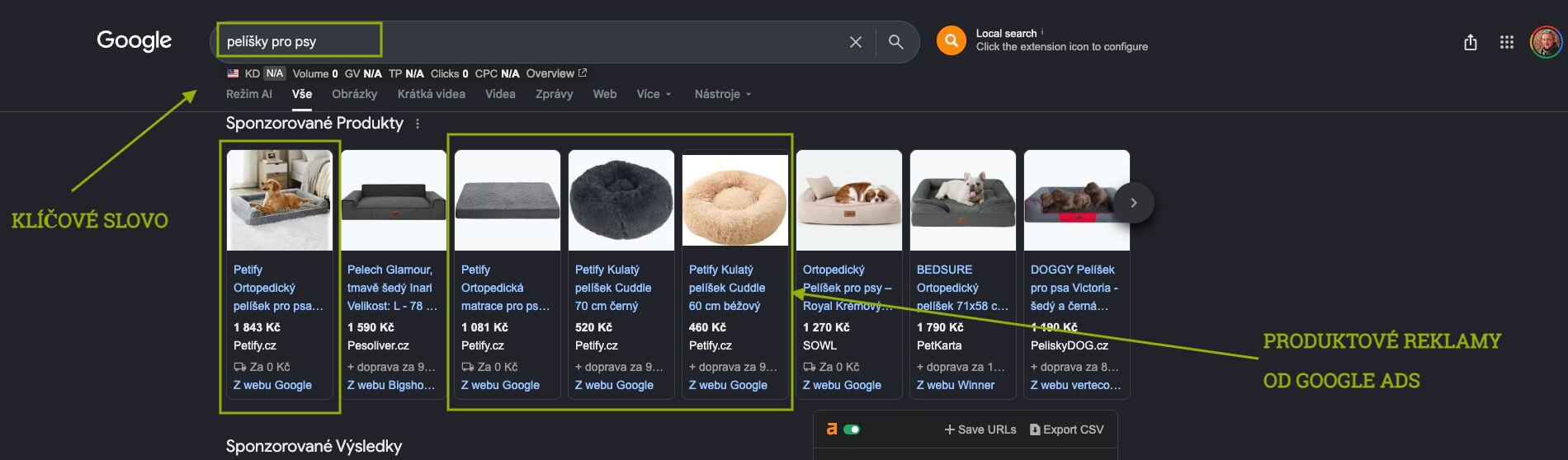Expand the Nástroje dropdown

coord(723,94)
